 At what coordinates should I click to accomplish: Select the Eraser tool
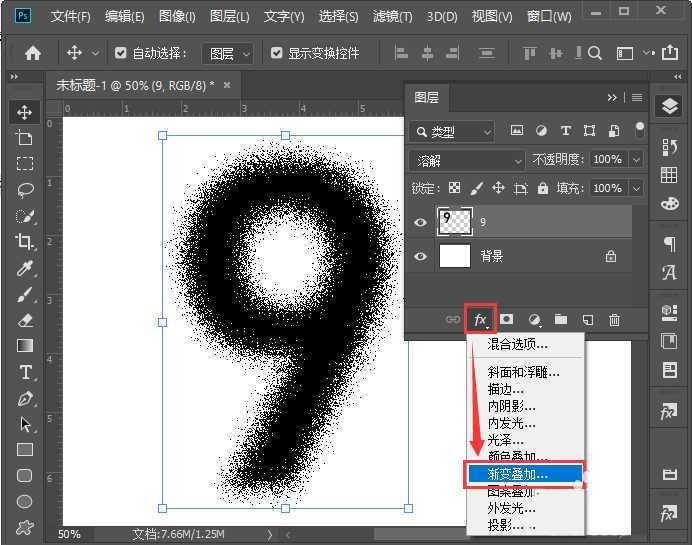point(25,320)
